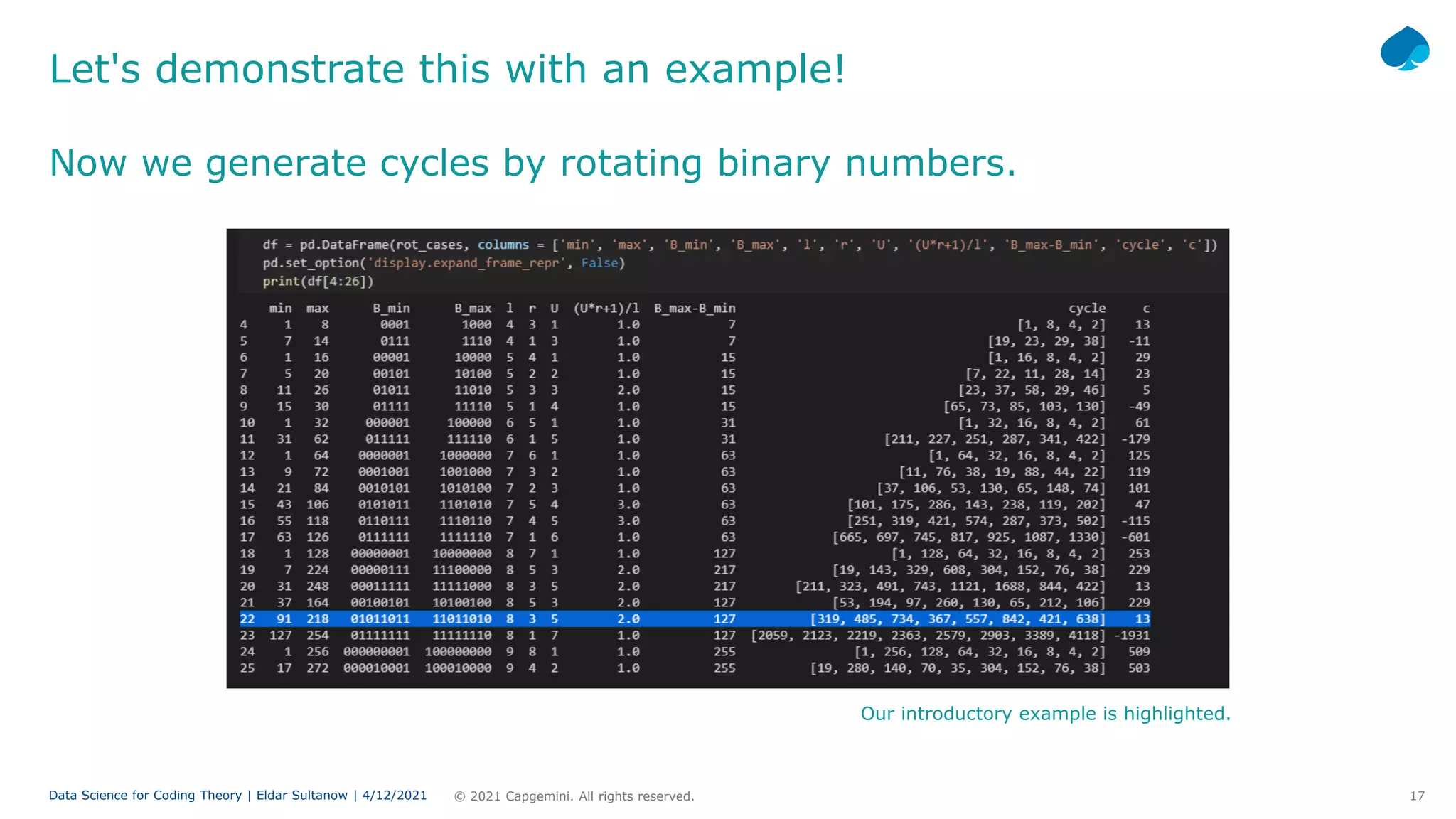This screenshot has height=819, width=1456.
Task: Click the 'B_max-B_min' column header
Action: (695, 309)
